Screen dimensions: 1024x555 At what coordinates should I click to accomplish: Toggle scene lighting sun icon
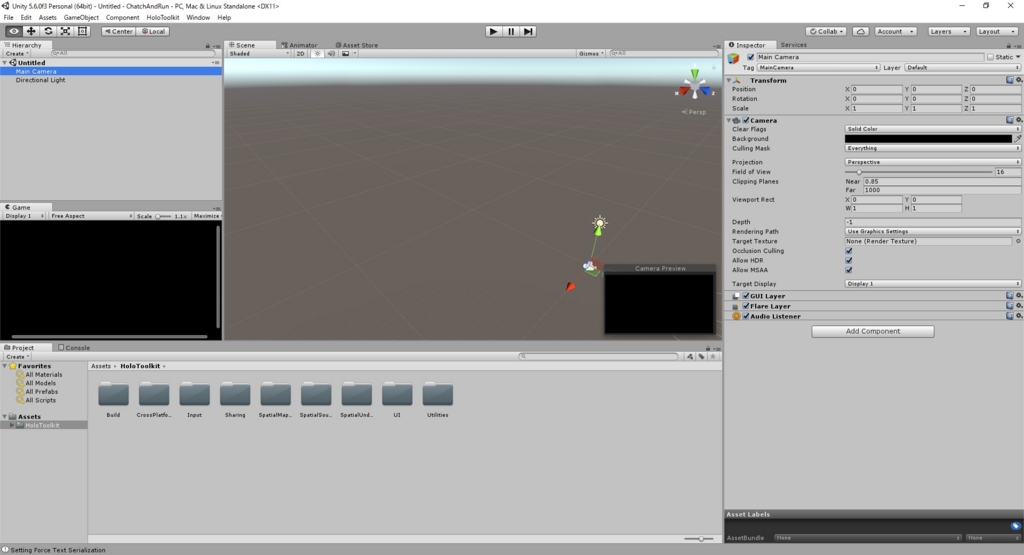point(317,54)
